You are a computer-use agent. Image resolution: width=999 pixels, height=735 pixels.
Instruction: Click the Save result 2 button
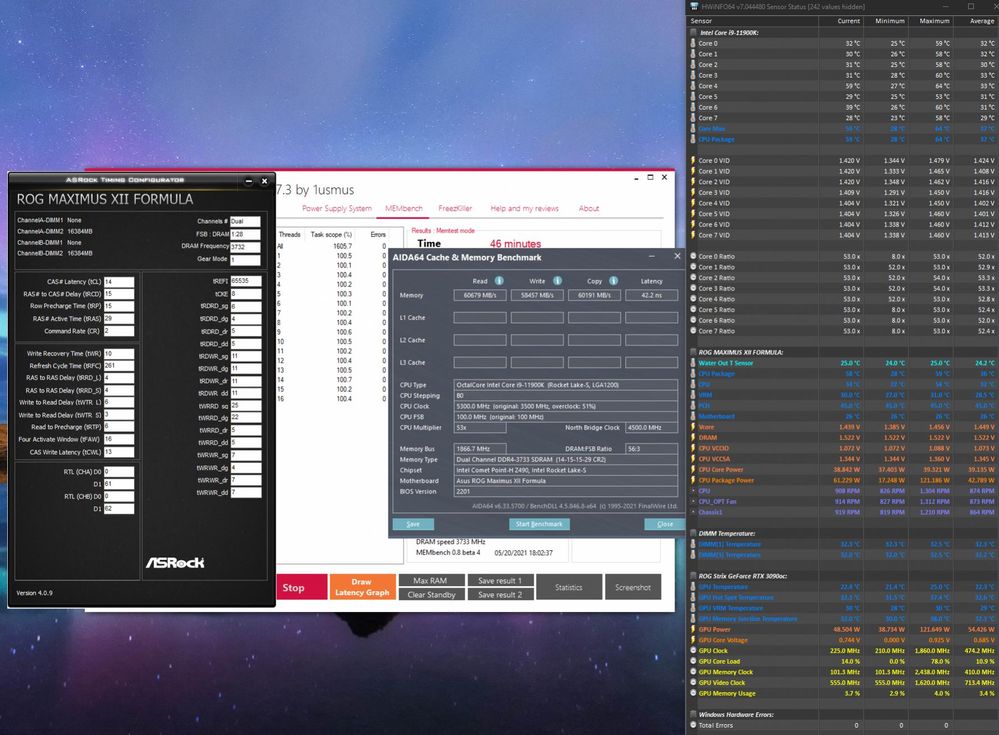[500, 594]
